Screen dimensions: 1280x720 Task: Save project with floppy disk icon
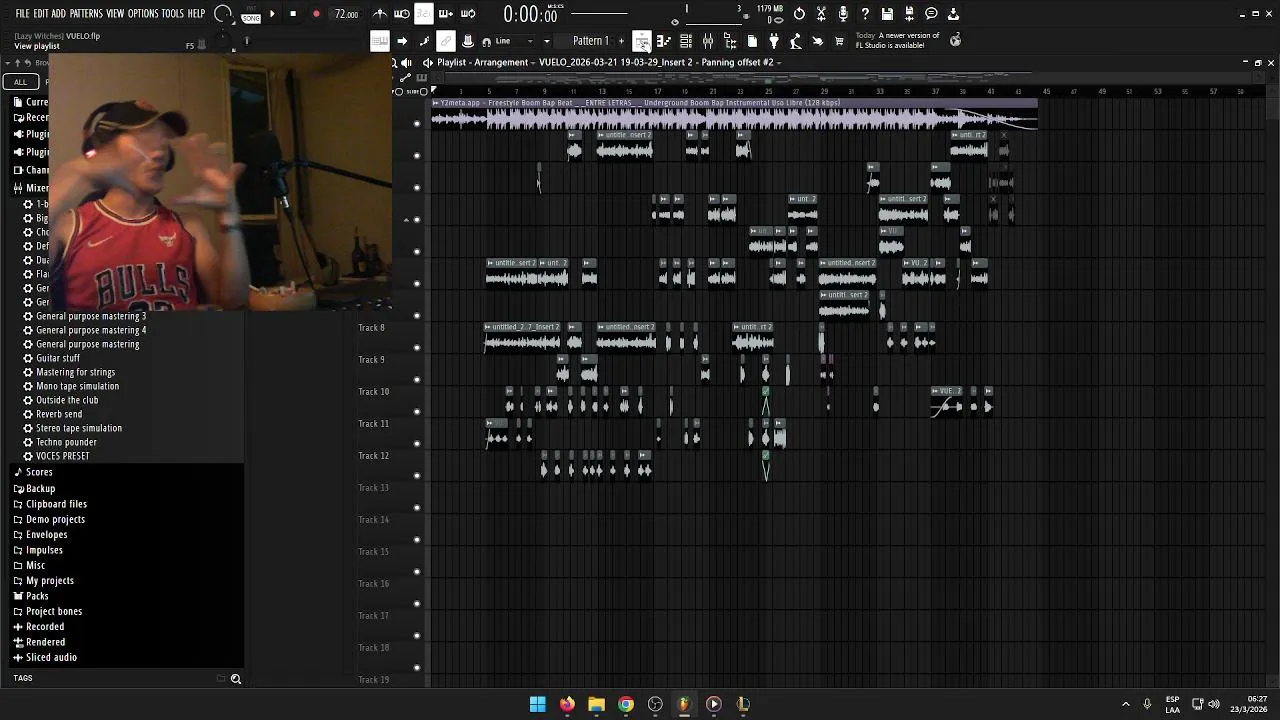point(887,14)
